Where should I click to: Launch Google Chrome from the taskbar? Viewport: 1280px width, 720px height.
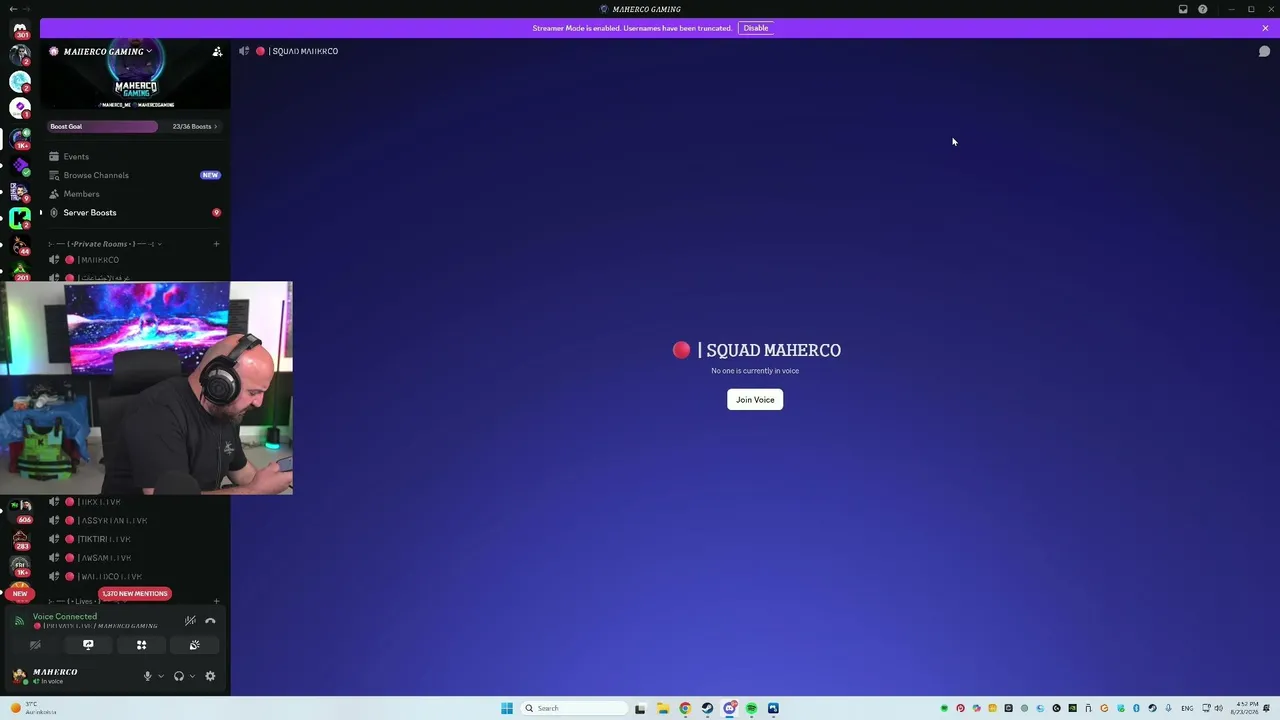tap(685, 708)
